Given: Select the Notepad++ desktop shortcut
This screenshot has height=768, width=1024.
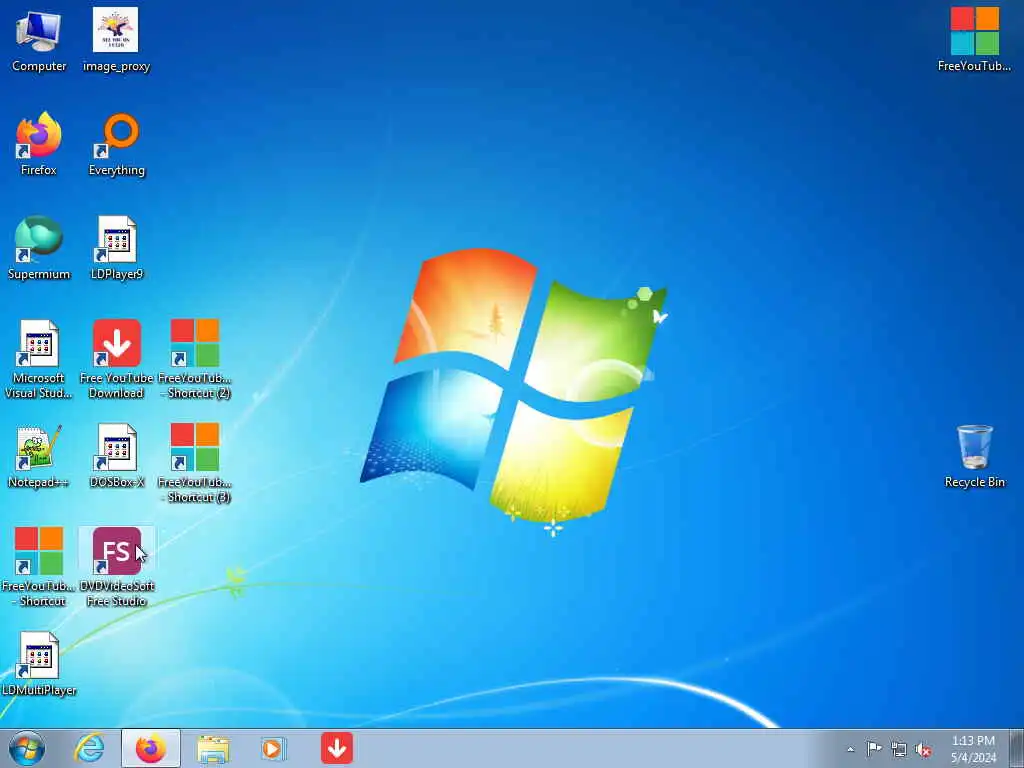Looking at the screenshot, I should coord(39,456).
